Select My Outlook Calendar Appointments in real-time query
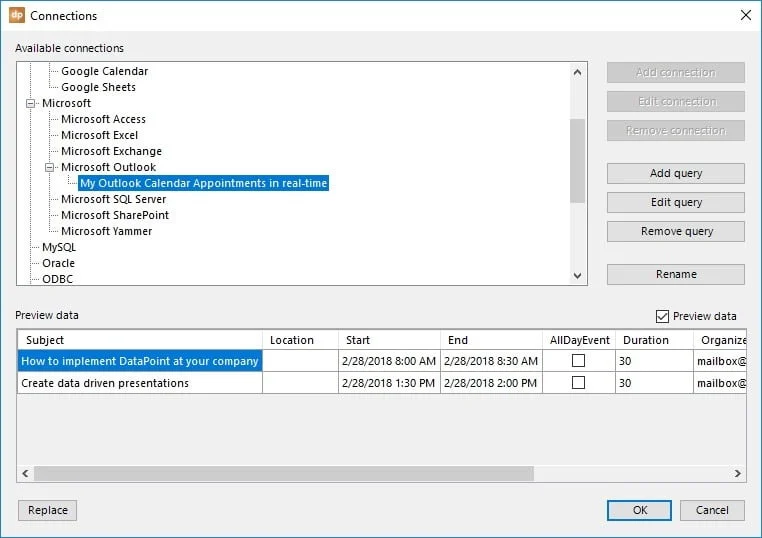The width and height of the screenshot is (762, 538). click(x=204, y=183)
